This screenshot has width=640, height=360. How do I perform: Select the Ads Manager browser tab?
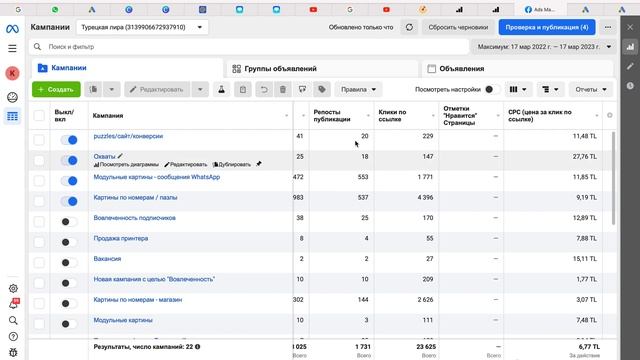point(540,9)
